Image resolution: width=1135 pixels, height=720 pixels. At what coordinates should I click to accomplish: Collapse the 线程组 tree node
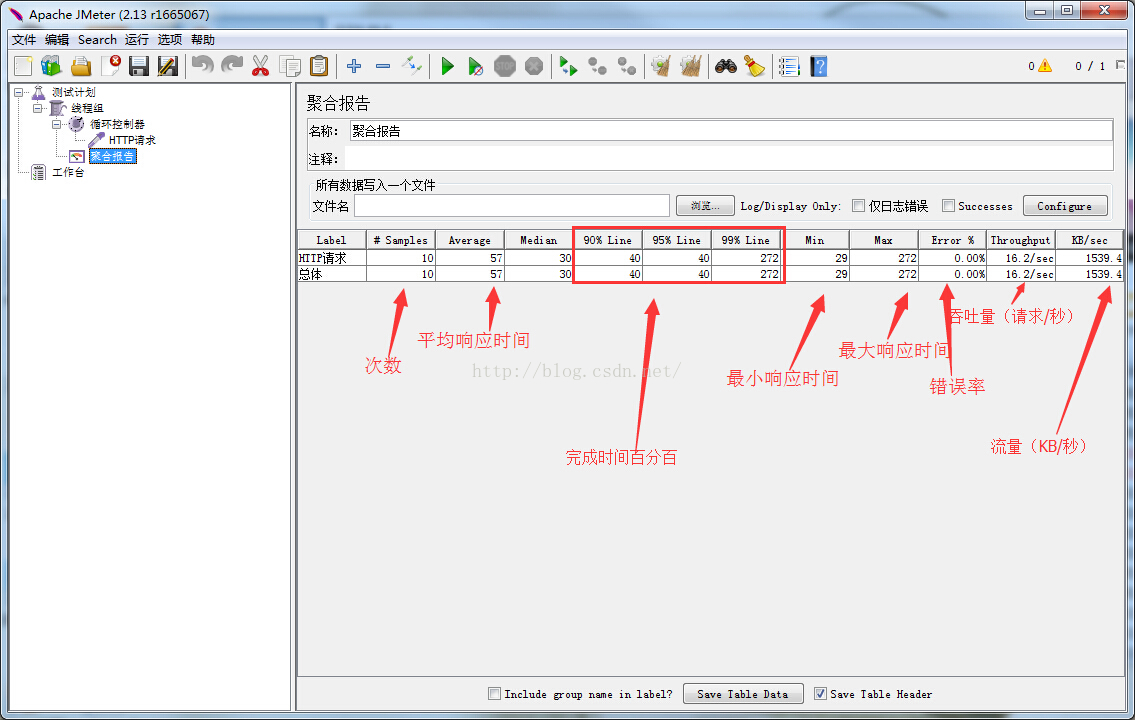click(x=38, y=108)
